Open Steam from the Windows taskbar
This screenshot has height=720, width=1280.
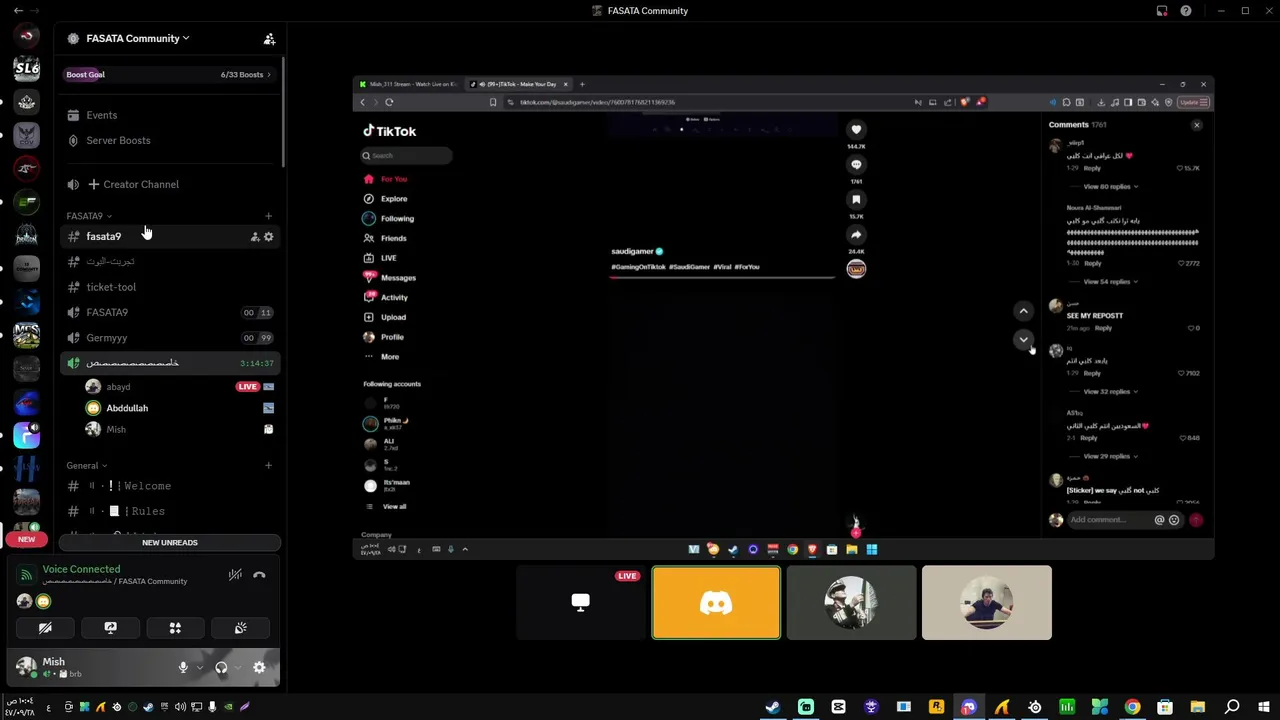coord(772,707)
